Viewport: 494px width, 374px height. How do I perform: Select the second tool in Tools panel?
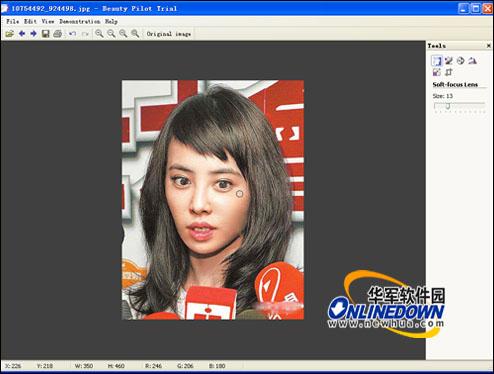click(449, 61)
